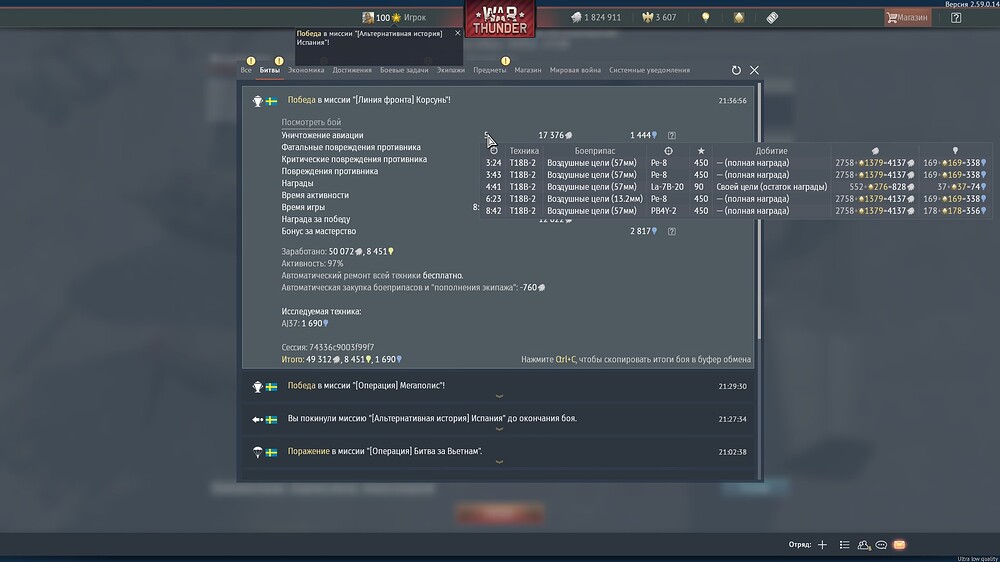
Task: Click the Golden Eagles balance 3 607
Action: coord(659,18)
